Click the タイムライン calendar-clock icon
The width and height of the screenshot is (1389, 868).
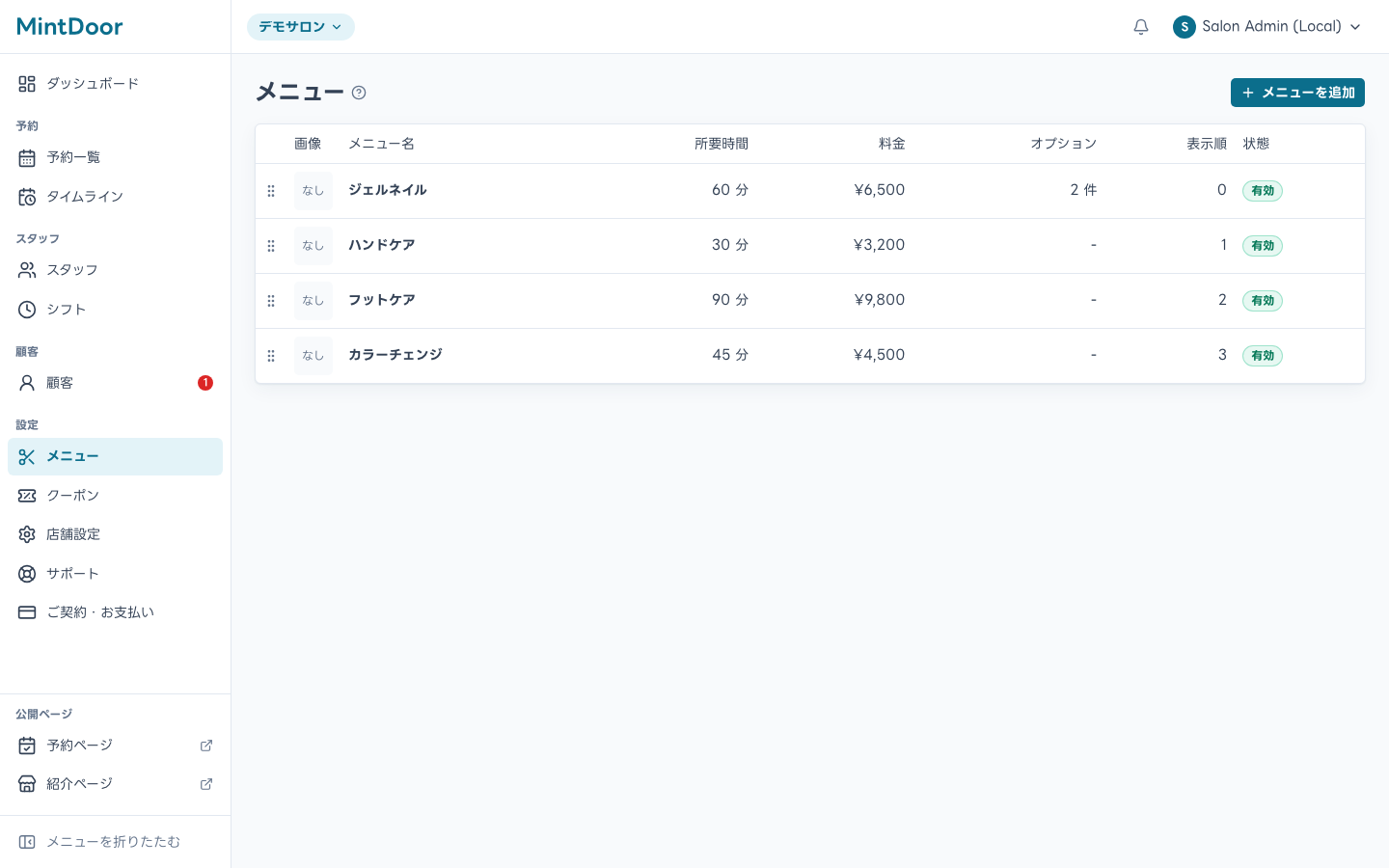pos(27,197)
